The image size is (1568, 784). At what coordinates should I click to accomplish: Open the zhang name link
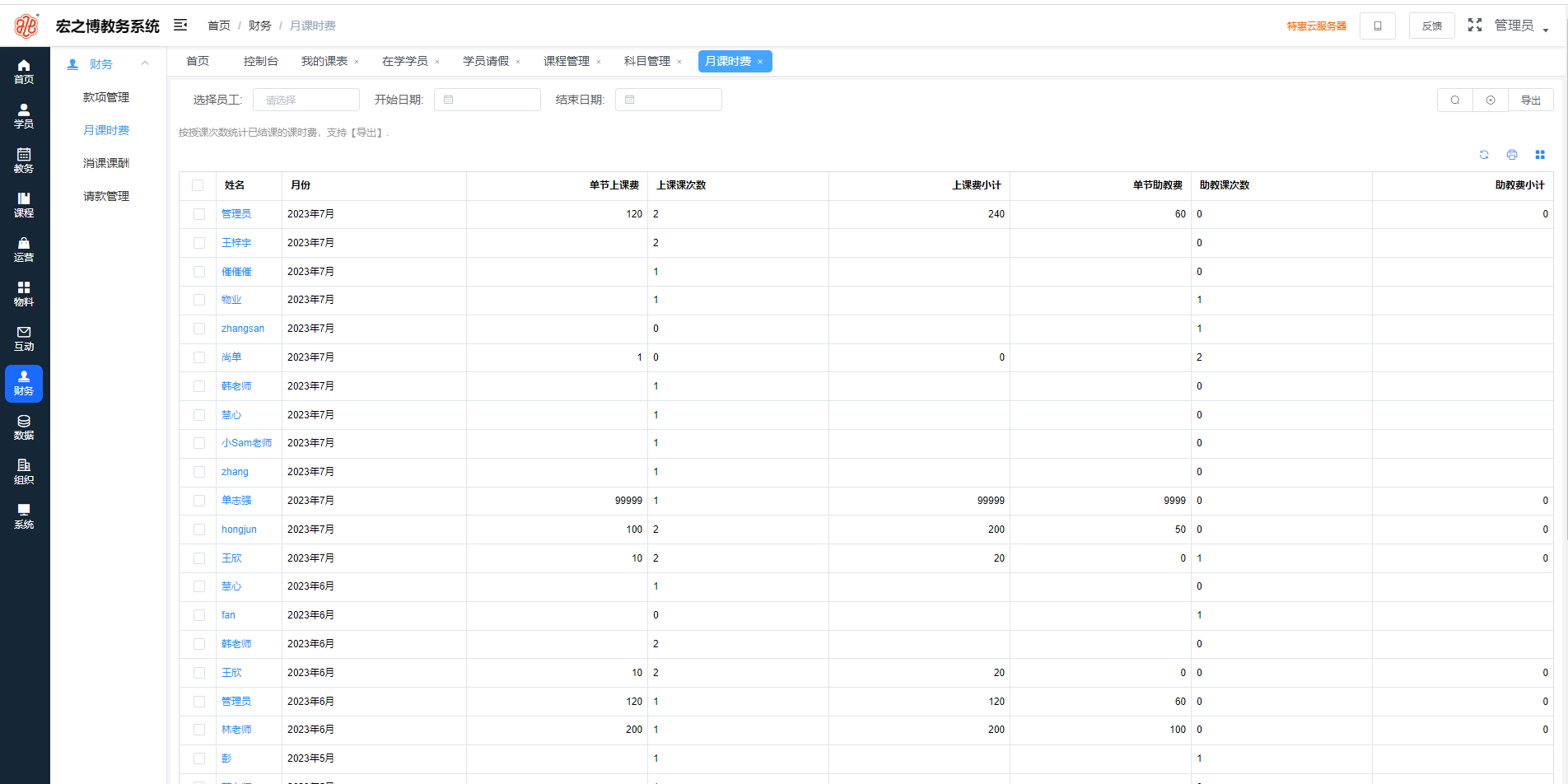(235, 472)
